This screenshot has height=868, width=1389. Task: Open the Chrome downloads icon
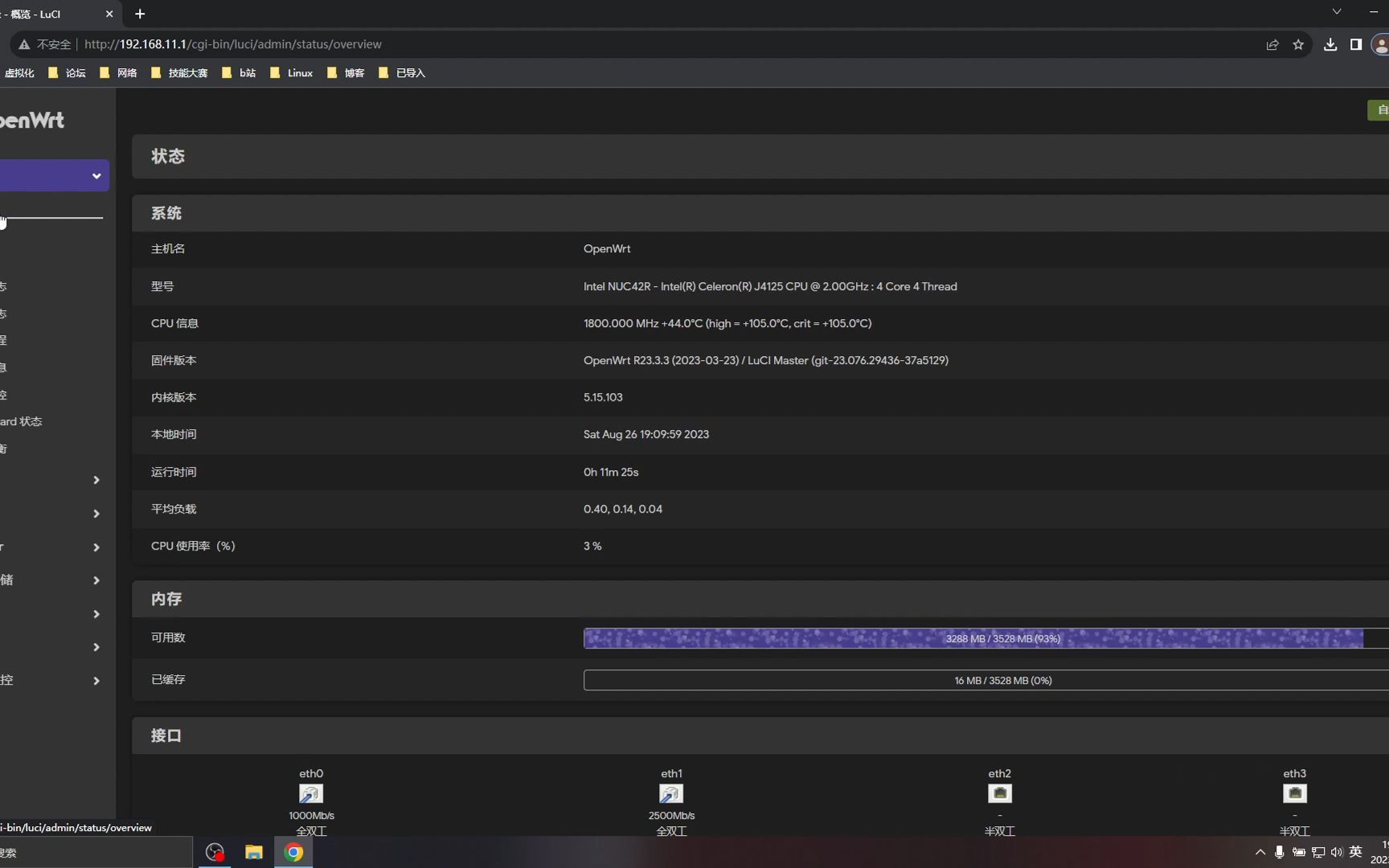(x=1330, y=45)
